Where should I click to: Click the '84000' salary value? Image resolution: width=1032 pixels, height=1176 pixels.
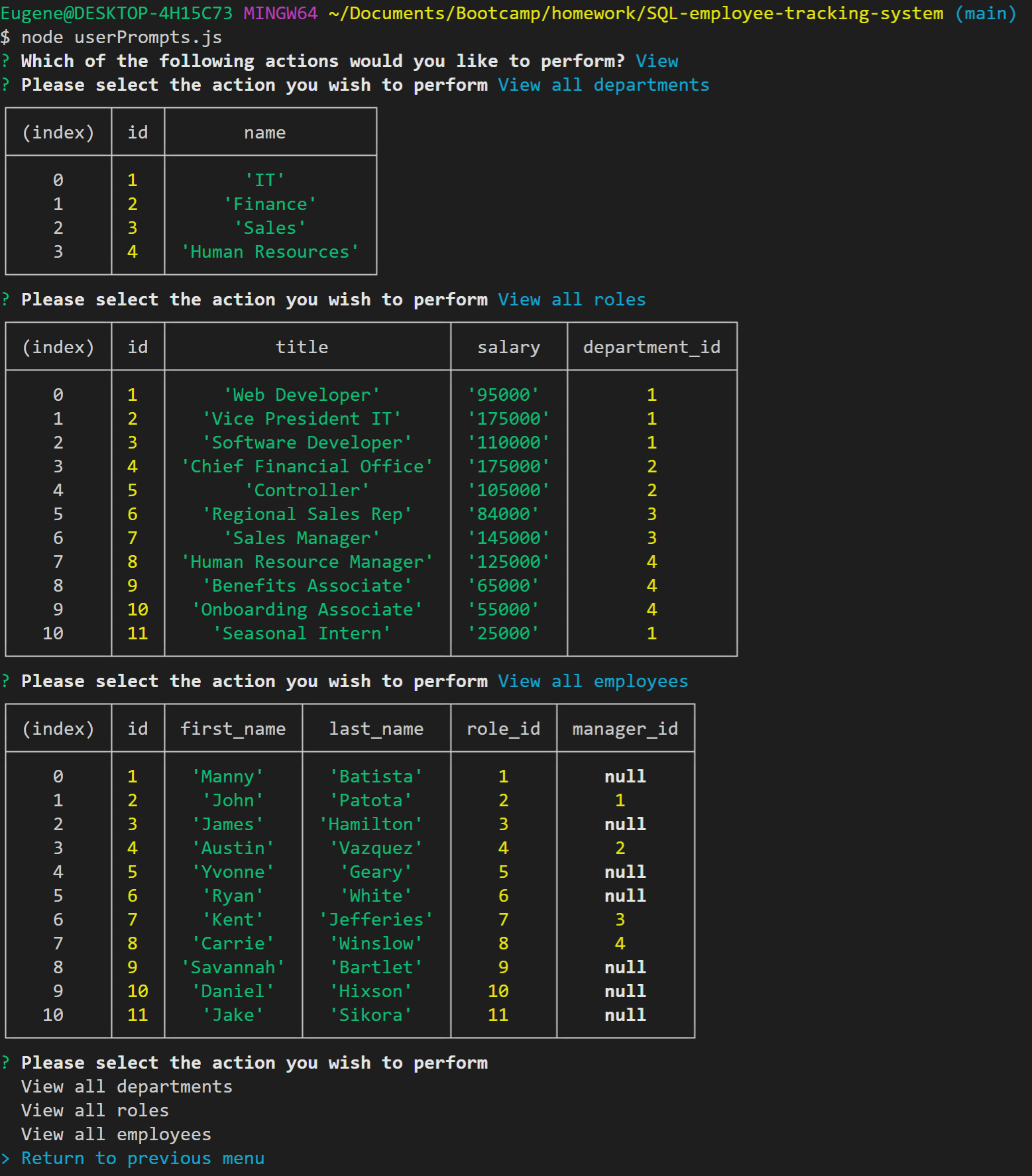click(503, 514)
